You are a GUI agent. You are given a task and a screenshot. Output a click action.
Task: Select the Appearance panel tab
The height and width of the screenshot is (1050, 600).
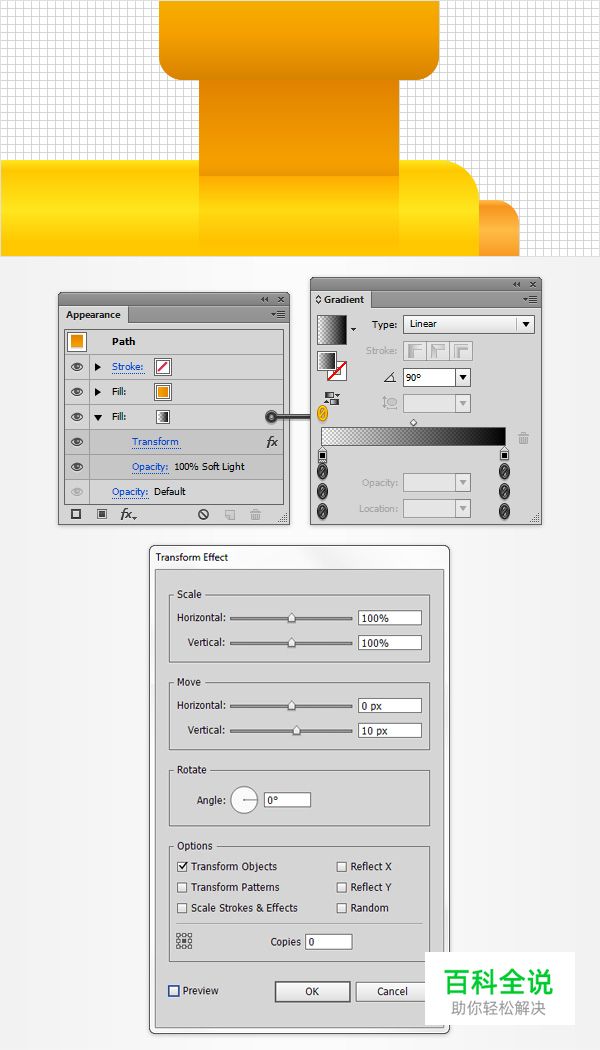coord(93,314)
